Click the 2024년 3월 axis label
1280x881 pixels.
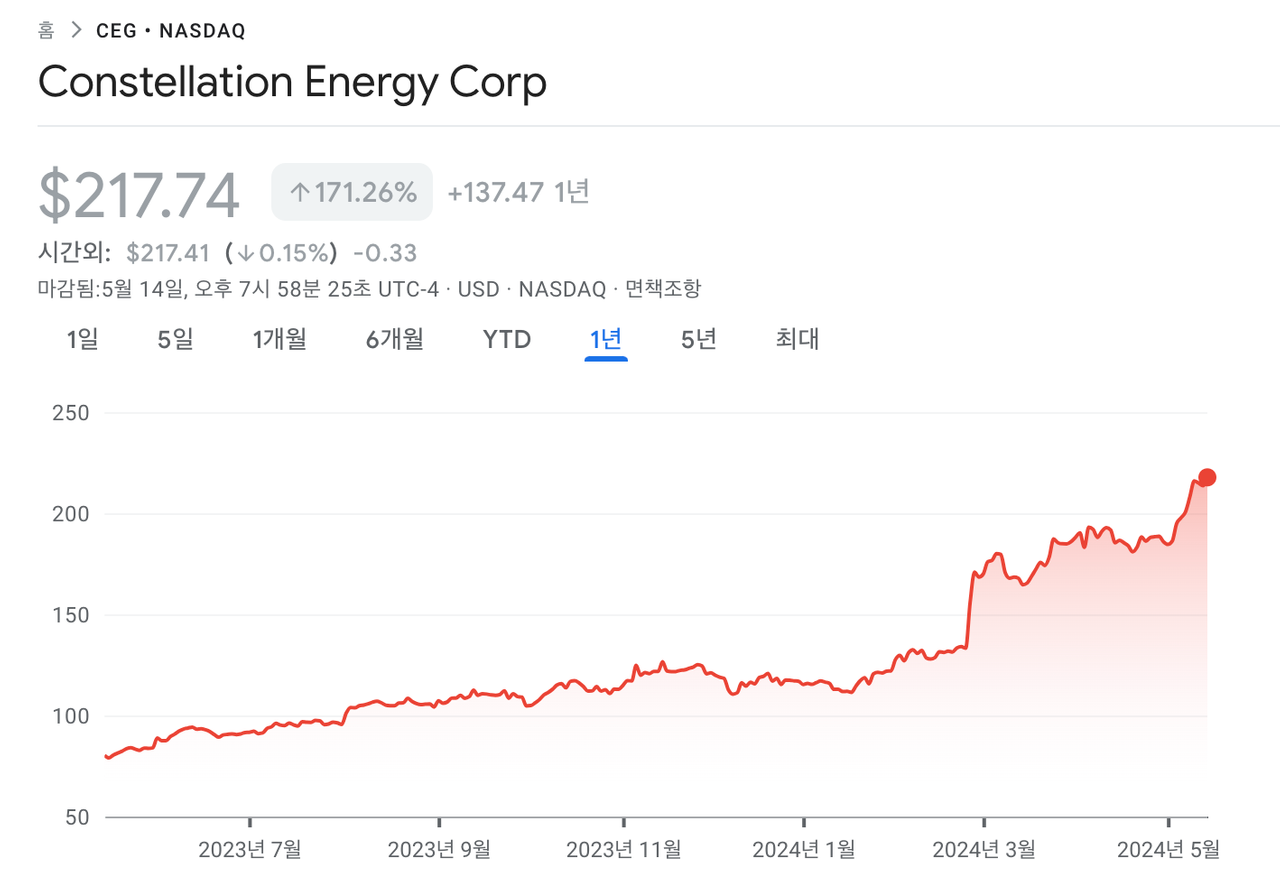coord(984,850)
